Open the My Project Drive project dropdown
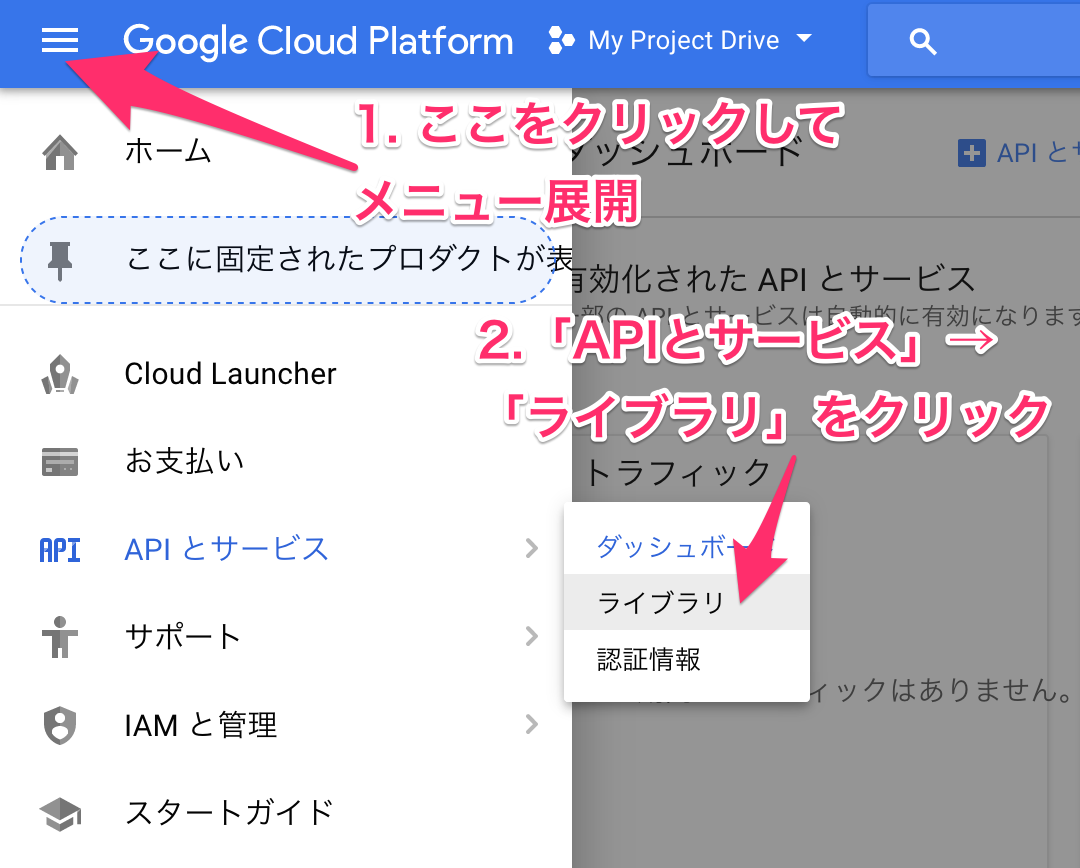This screenshot has width=1080, height=868. pos(804,40)
